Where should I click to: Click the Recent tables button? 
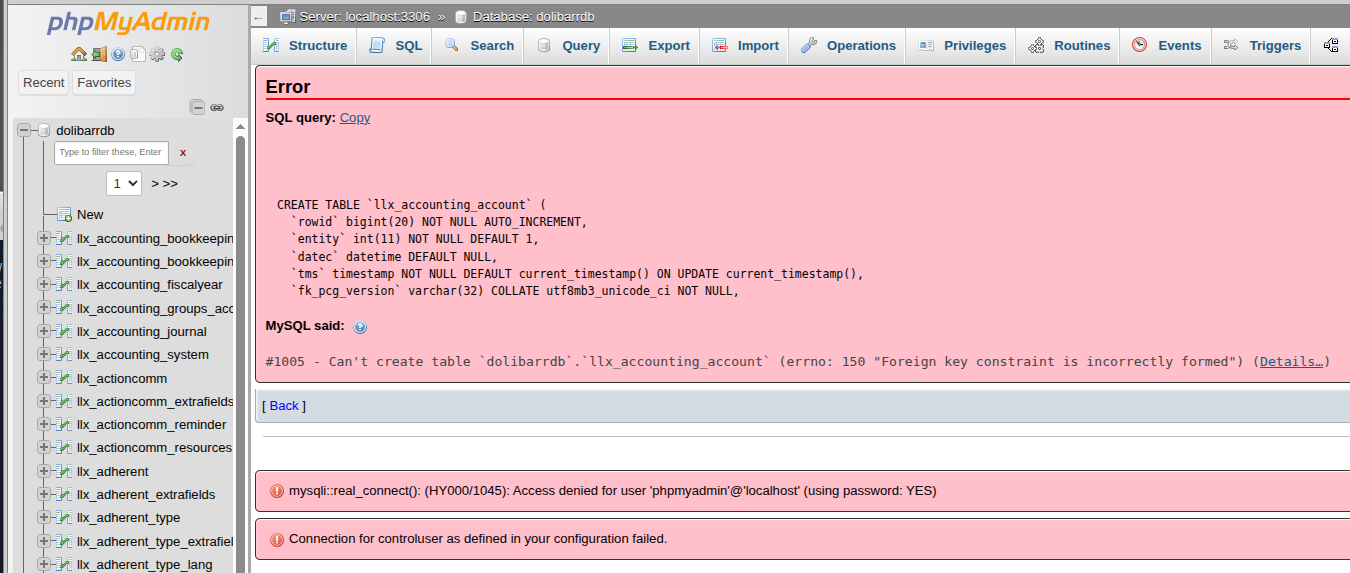(x=44, y=83)
